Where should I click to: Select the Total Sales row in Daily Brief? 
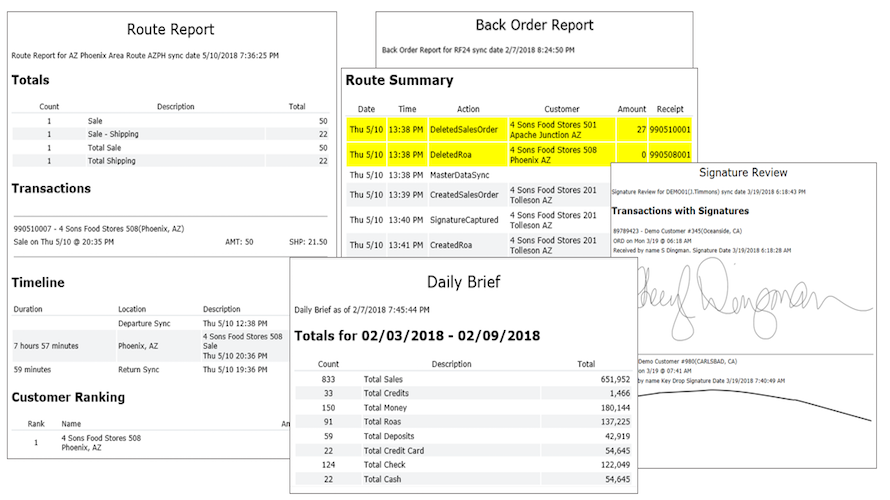pyautogui.click(x=463, y=379)
